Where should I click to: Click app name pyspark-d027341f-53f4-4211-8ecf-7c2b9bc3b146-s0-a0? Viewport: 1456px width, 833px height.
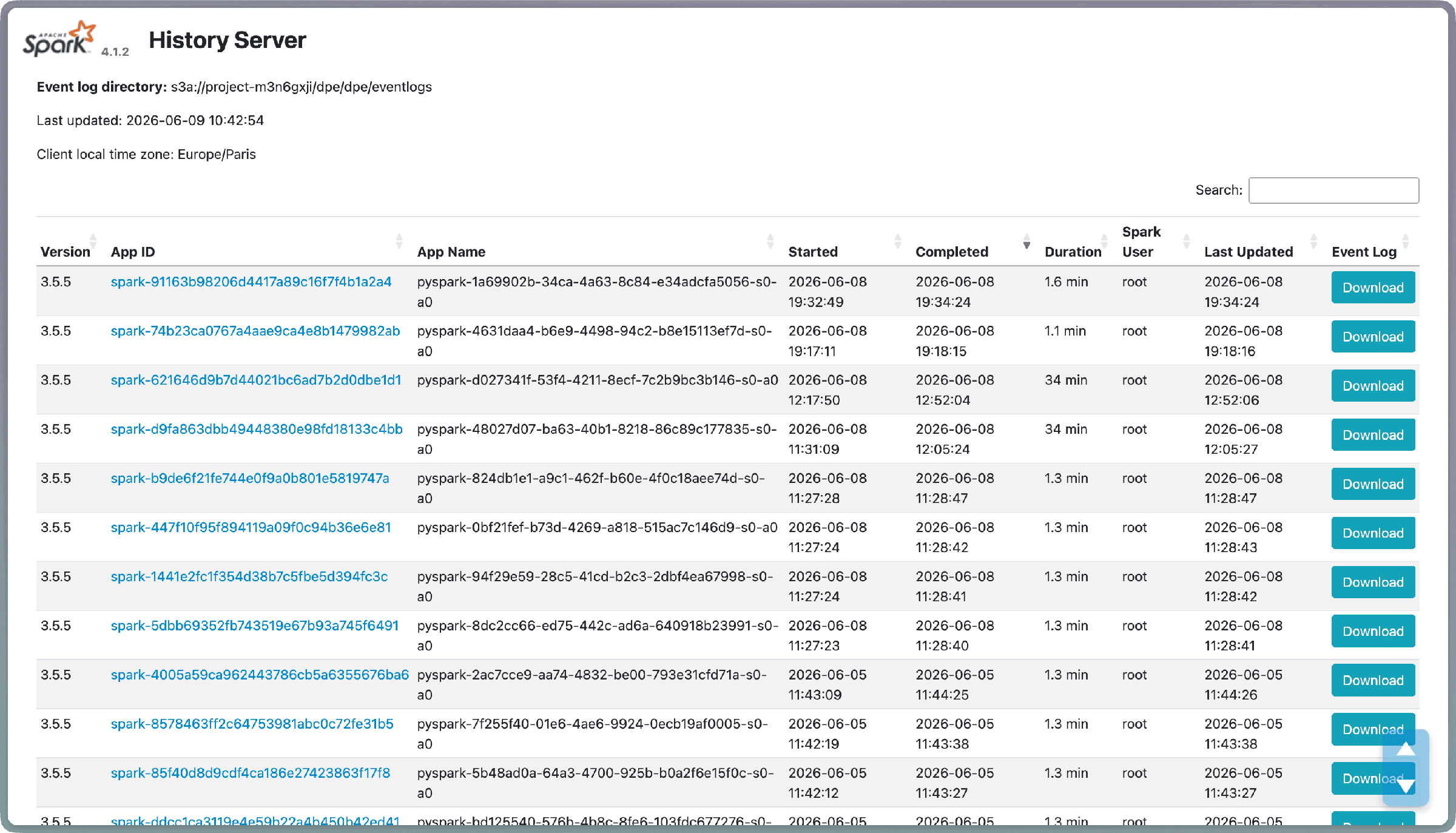coord(598,380)
